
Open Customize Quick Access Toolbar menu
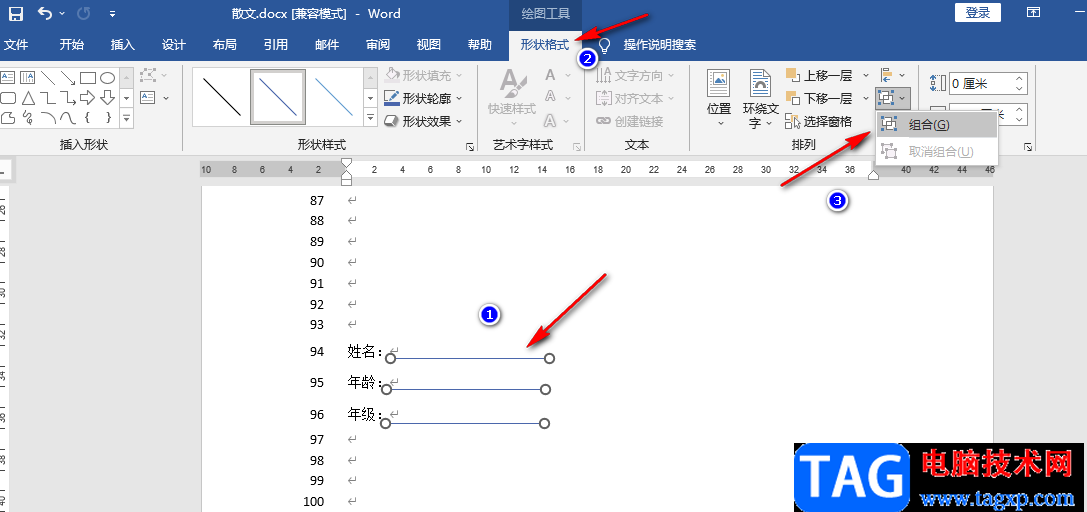click(113, 13)
